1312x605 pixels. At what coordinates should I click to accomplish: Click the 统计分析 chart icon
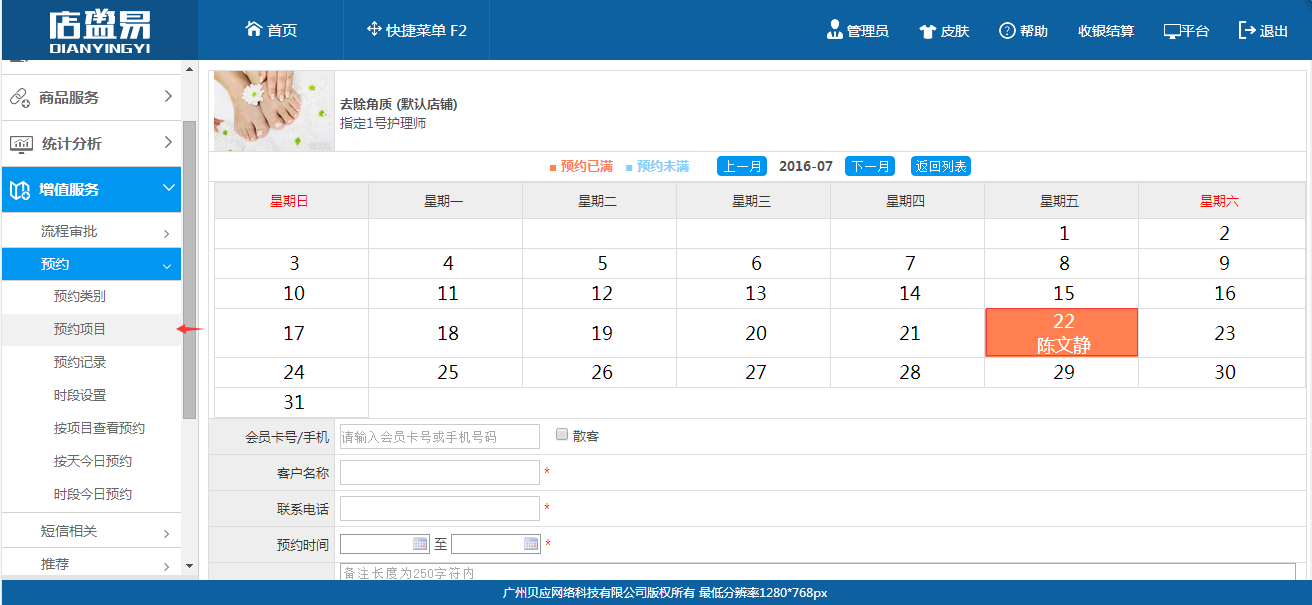pyautogui.click(x=20, y=144)
